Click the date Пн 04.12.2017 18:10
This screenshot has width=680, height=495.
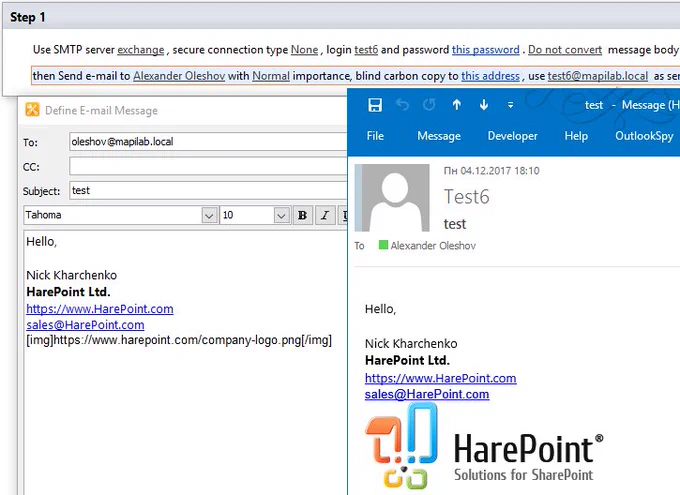click(491, 170)
